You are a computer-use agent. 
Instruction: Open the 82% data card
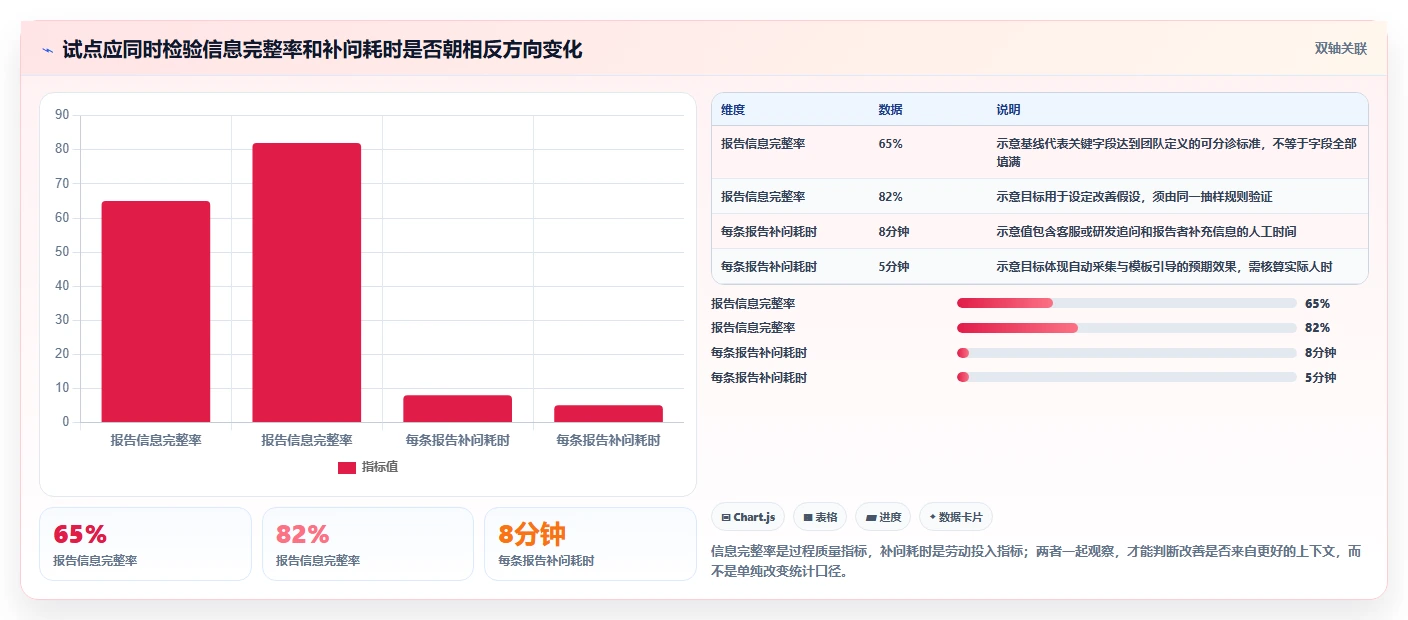368,544
